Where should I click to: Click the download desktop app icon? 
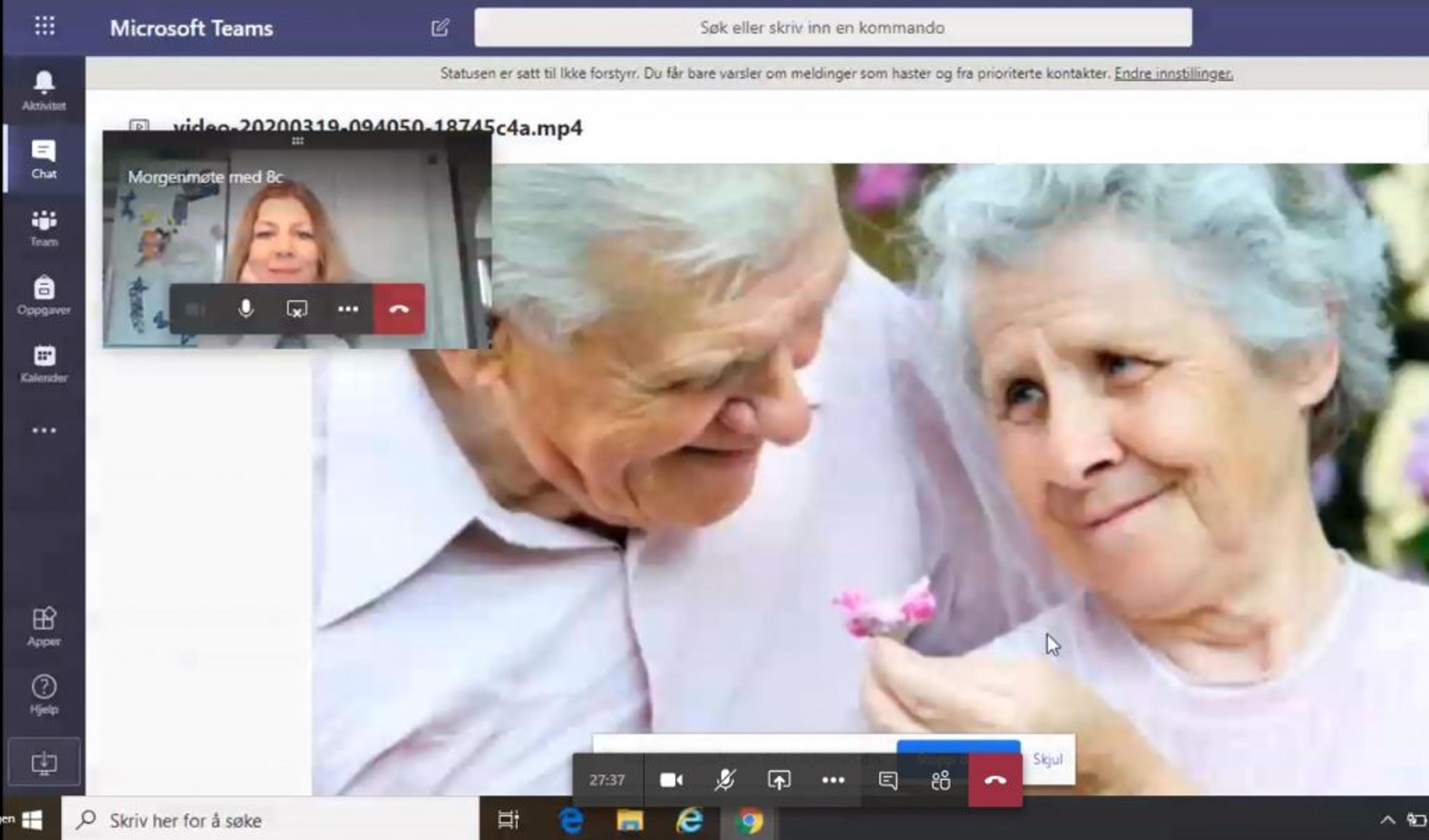44,763
